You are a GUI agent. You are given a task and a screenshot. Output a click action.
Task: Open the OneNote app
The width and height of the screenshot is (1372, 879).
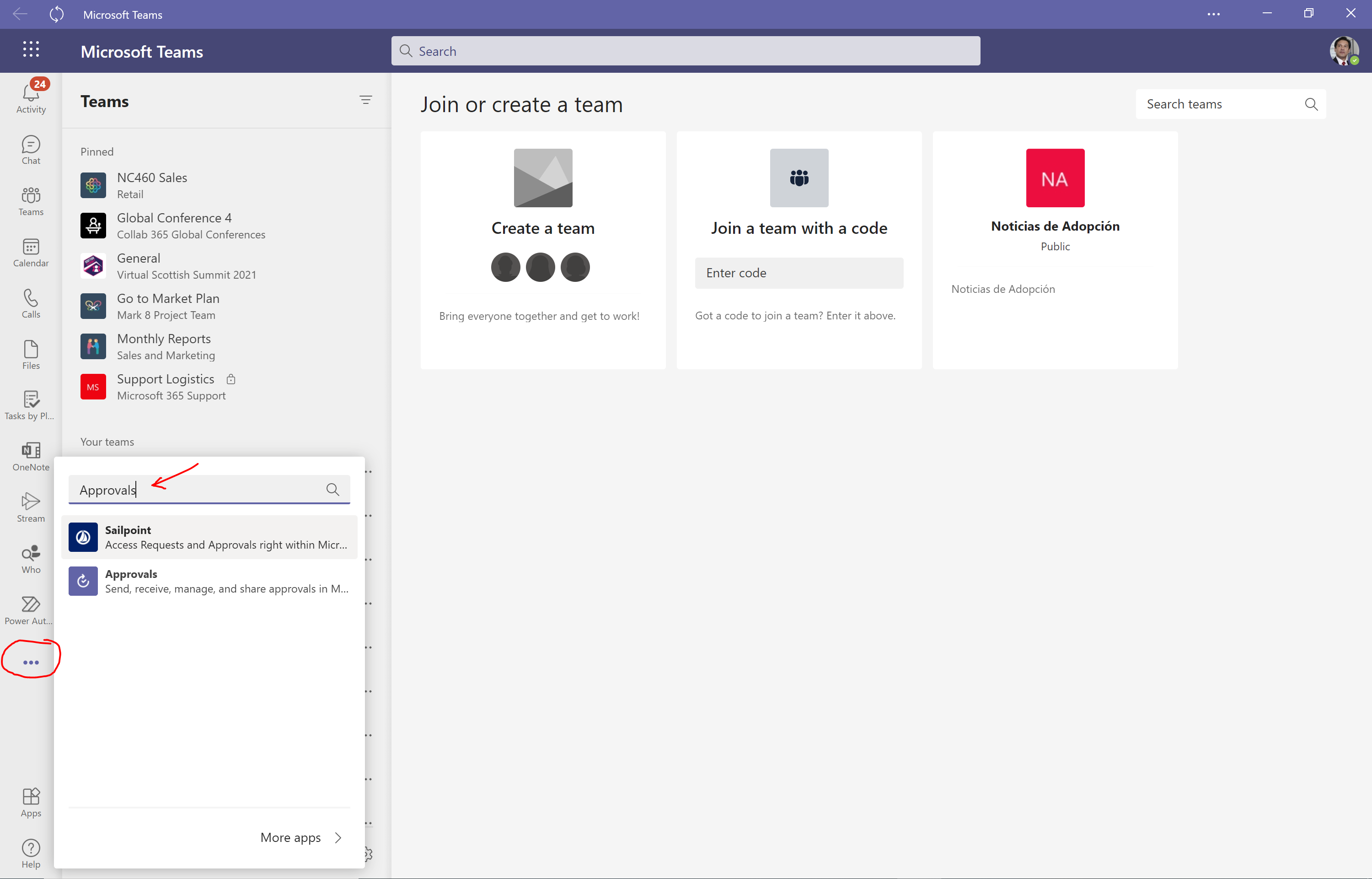tap(31, 455)
